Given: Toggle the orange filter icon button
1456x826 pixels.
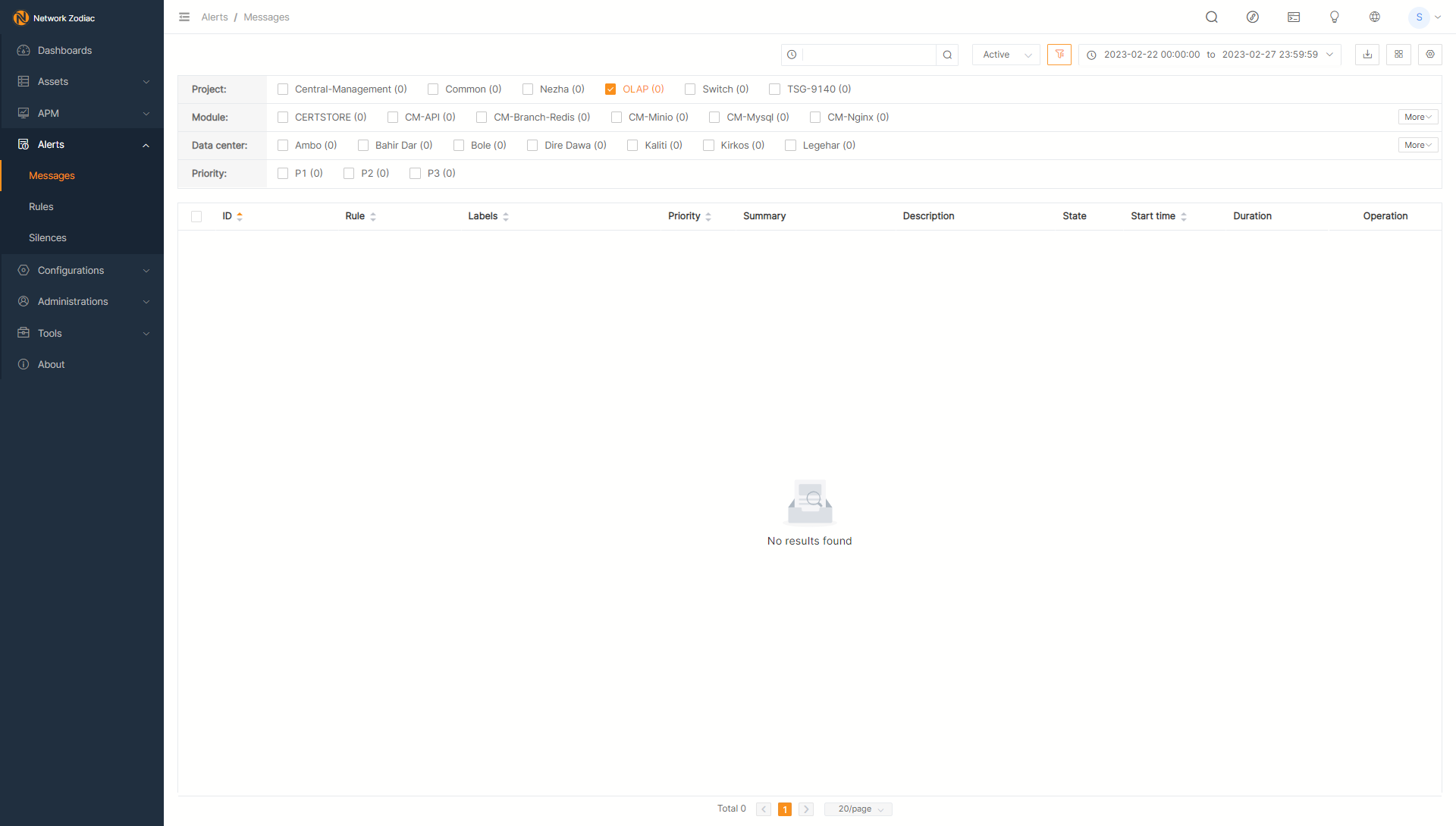Looking at the screenshot, I should tap(1059, 55).
